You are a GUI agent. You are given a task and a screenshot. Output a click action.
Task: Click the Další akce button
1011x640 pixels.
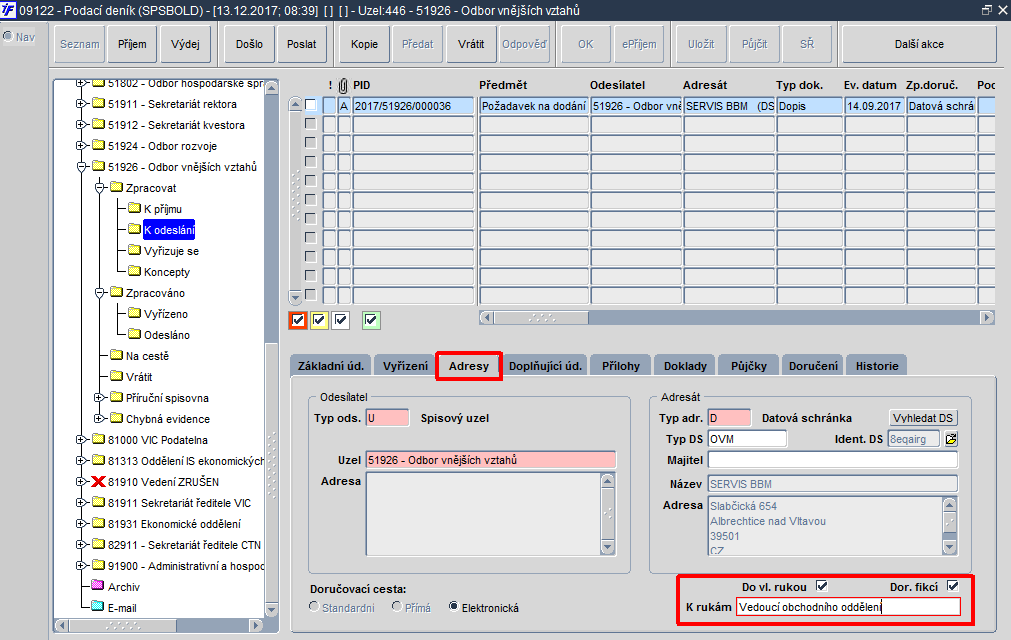point(919,44)
